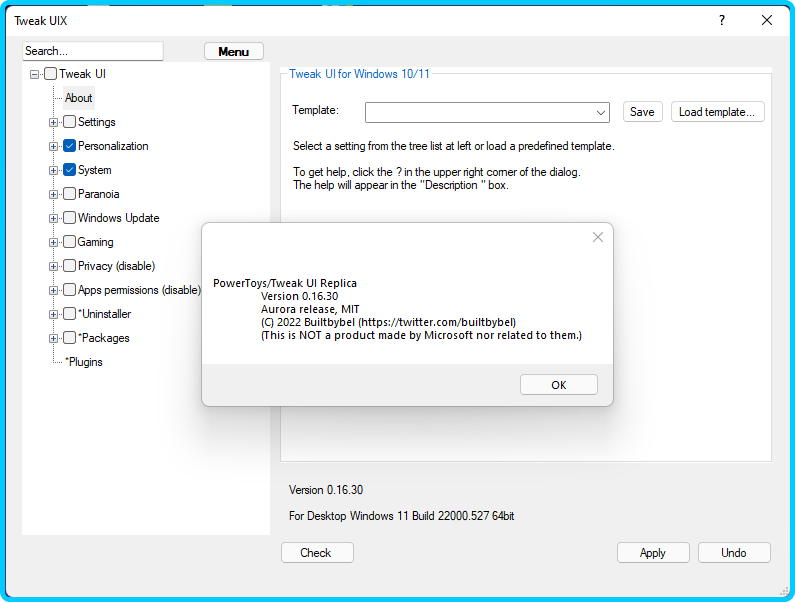The height and width of the screenshot is (602, 795).
Task: Expand the *Packages node
Action: click(53, 338)
